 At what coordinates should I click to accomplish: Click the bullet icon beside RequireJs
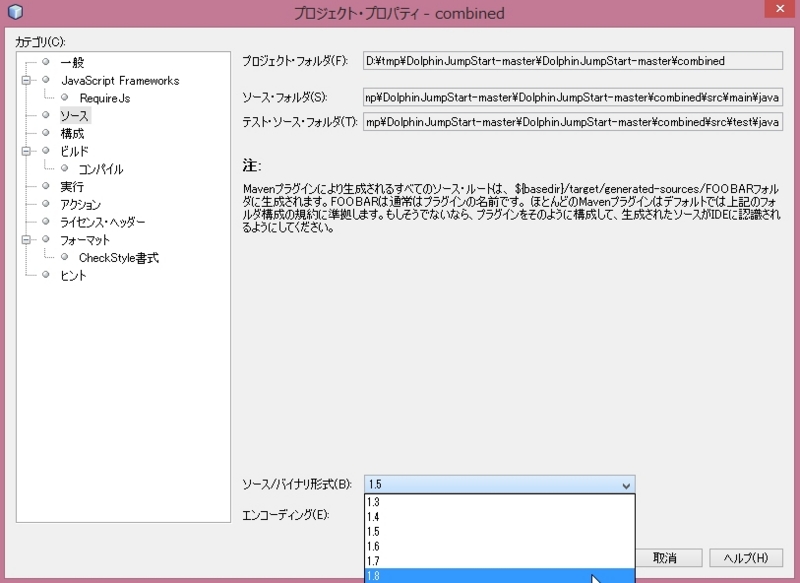(x=64, y=97)
